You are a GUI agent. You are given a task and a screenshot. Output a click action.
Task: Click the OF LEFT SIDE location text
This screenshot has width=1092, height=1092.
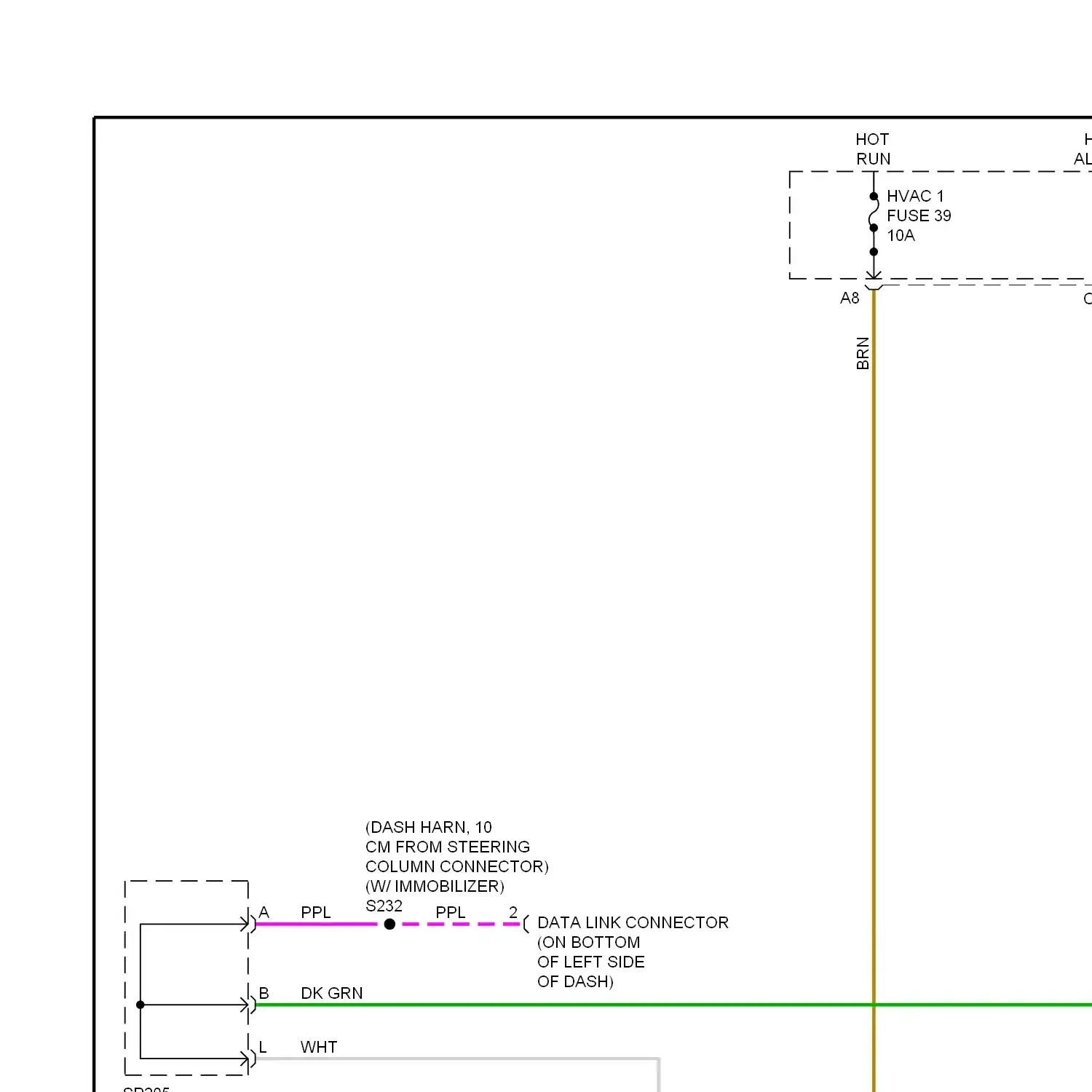click(591, 962)
